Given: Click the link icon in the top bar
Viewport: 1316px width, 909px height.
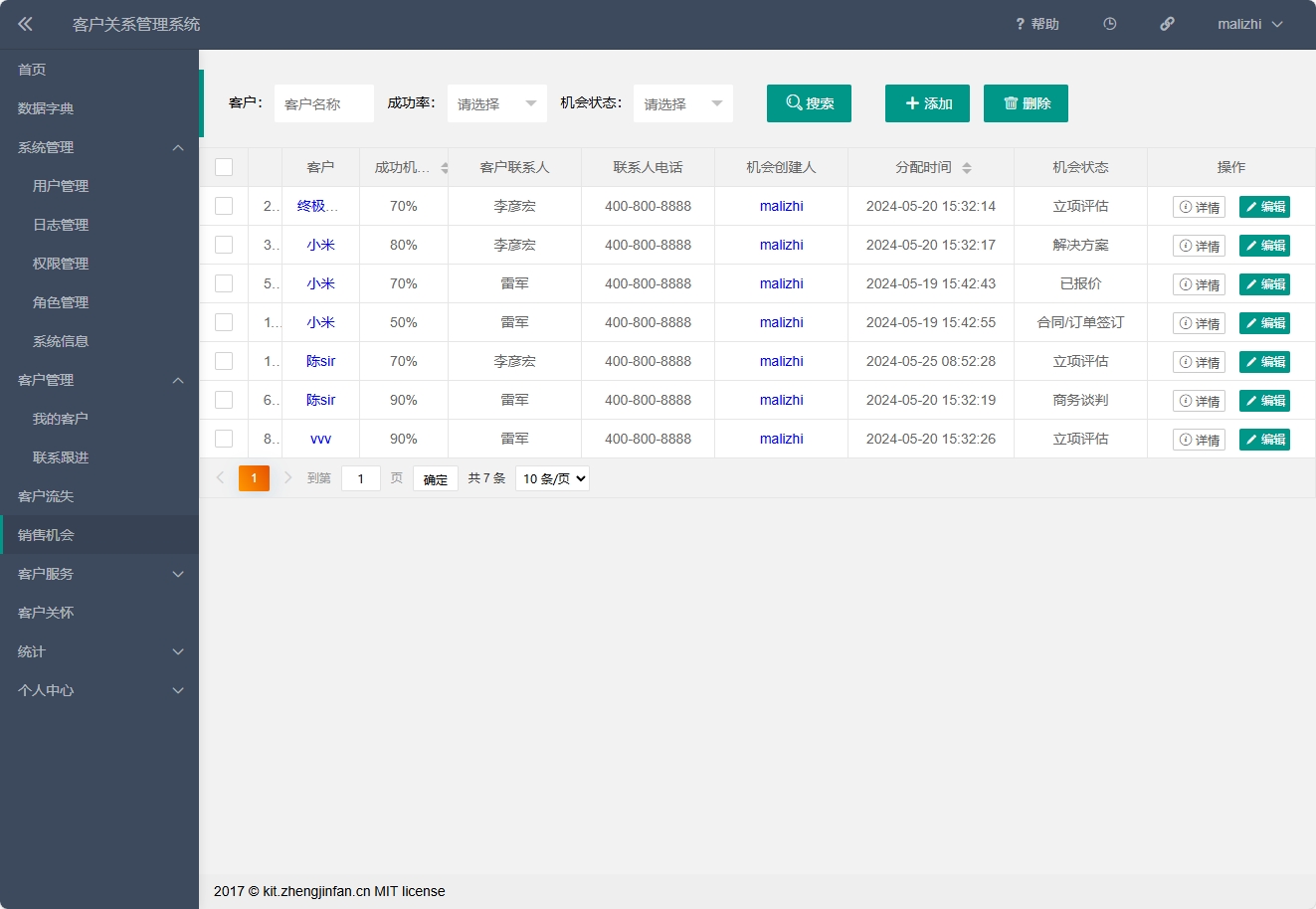Looking at the screenshot, I should [1167, 24].
